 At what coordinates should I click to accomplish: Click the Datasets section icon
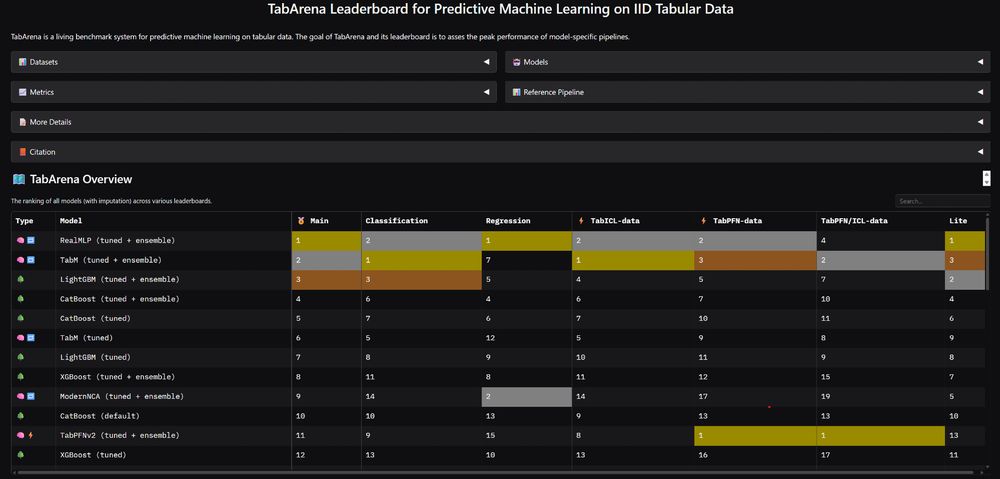[22, 62]
